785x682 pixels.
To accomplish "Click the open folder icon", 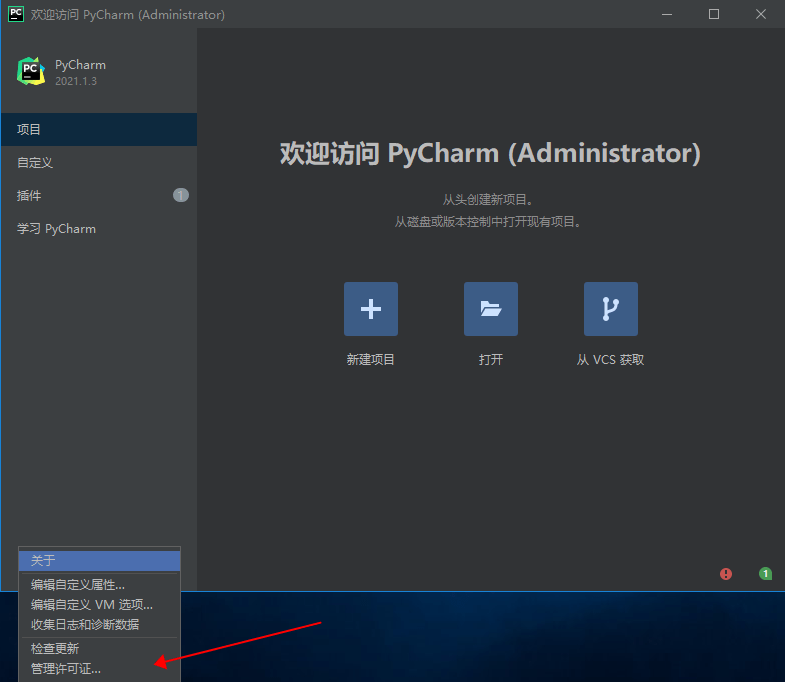I will [490, 309].
